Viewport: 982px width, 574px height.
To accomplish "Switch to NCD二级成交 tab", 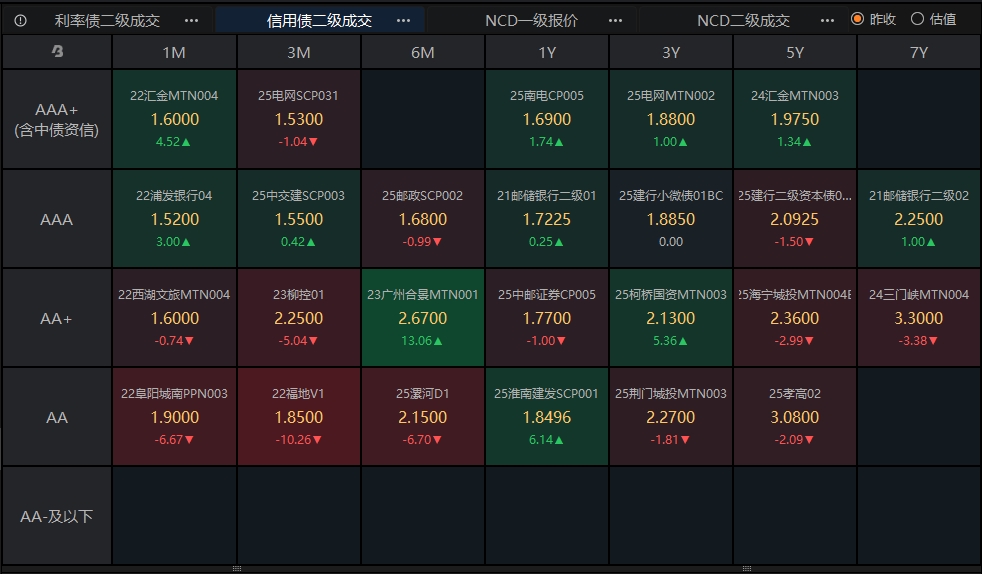I will tap(743, 21).
